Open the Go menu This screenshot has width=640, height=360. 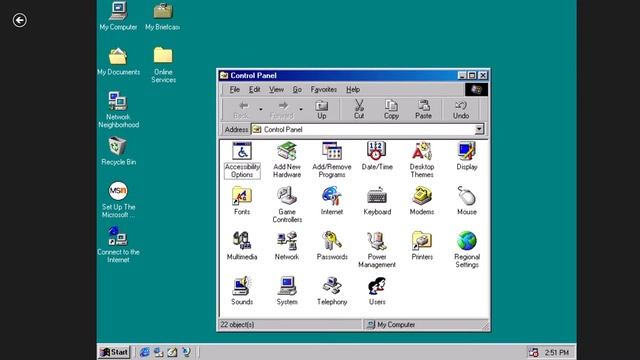(297, 89)
